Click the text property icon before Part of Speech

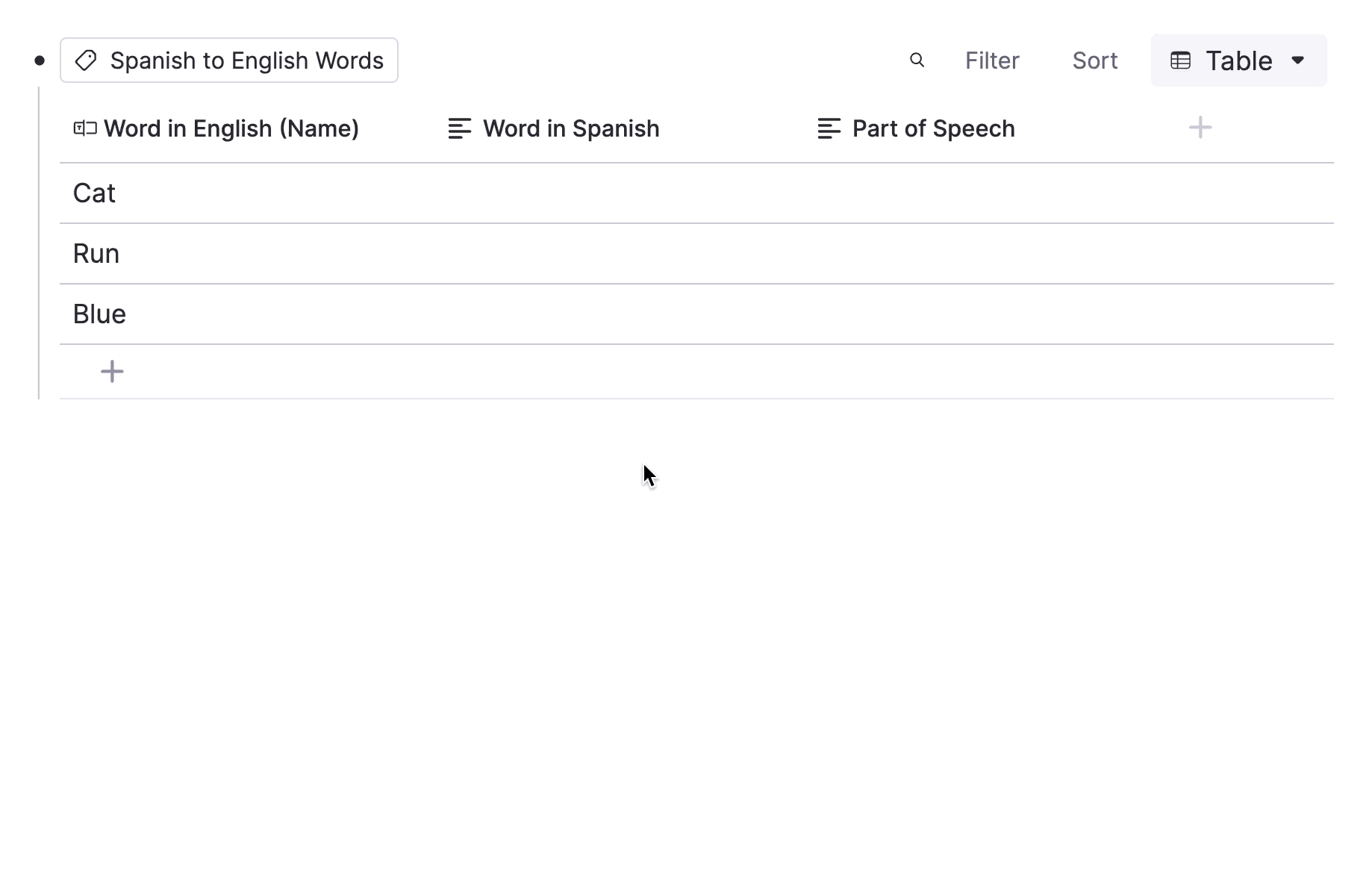(x=829, y=128)
